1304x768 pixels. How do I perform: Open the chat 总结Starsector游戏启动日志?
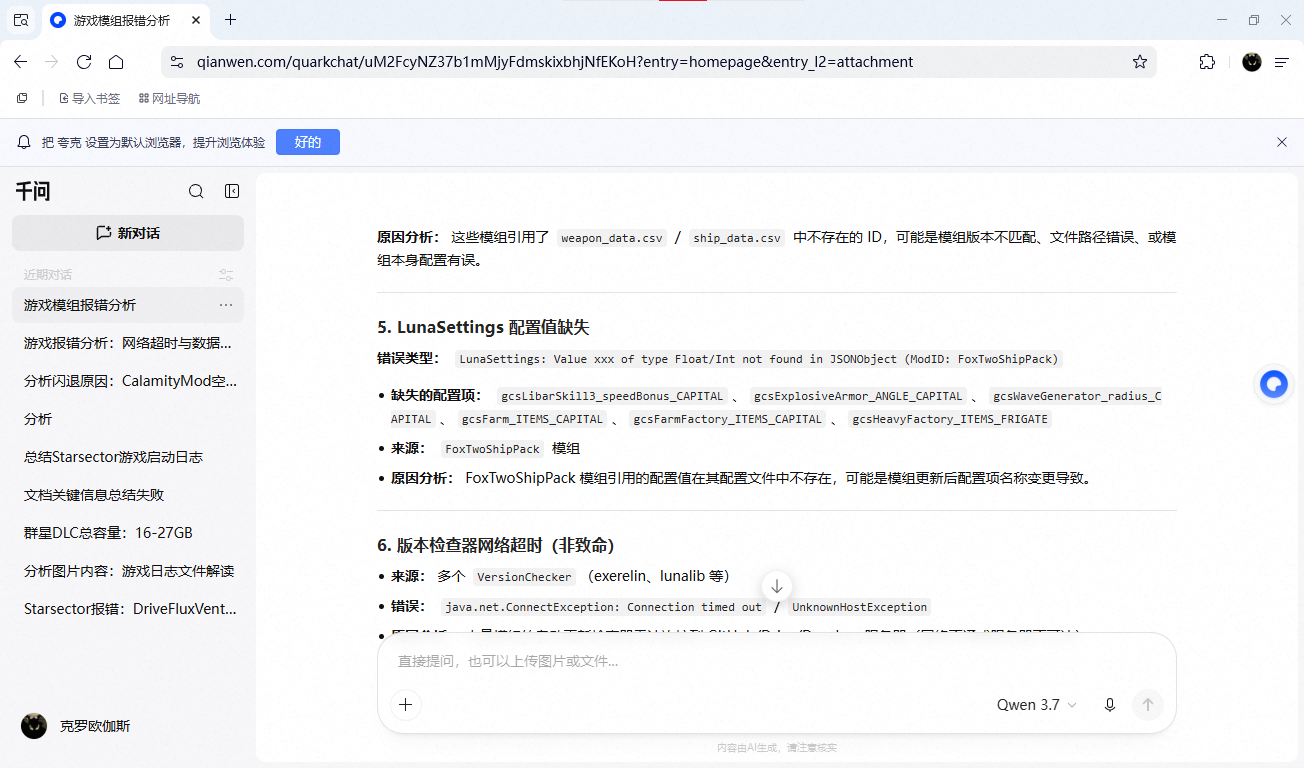pos(113,457)
